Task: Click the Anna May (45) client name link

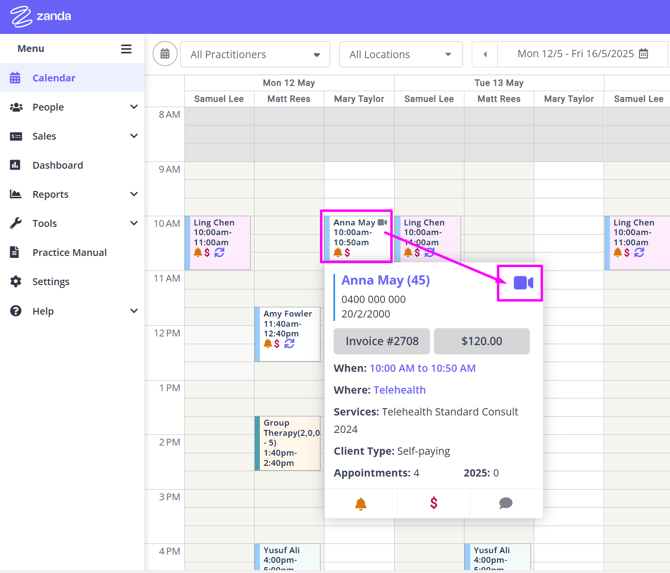Action: [x=385, y=280]
